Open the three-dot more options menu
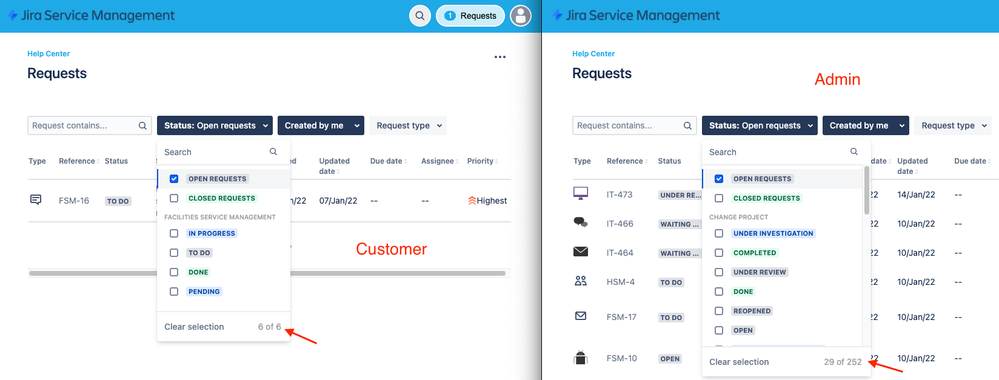Screen dimensions: 999x380 point(500,57)
